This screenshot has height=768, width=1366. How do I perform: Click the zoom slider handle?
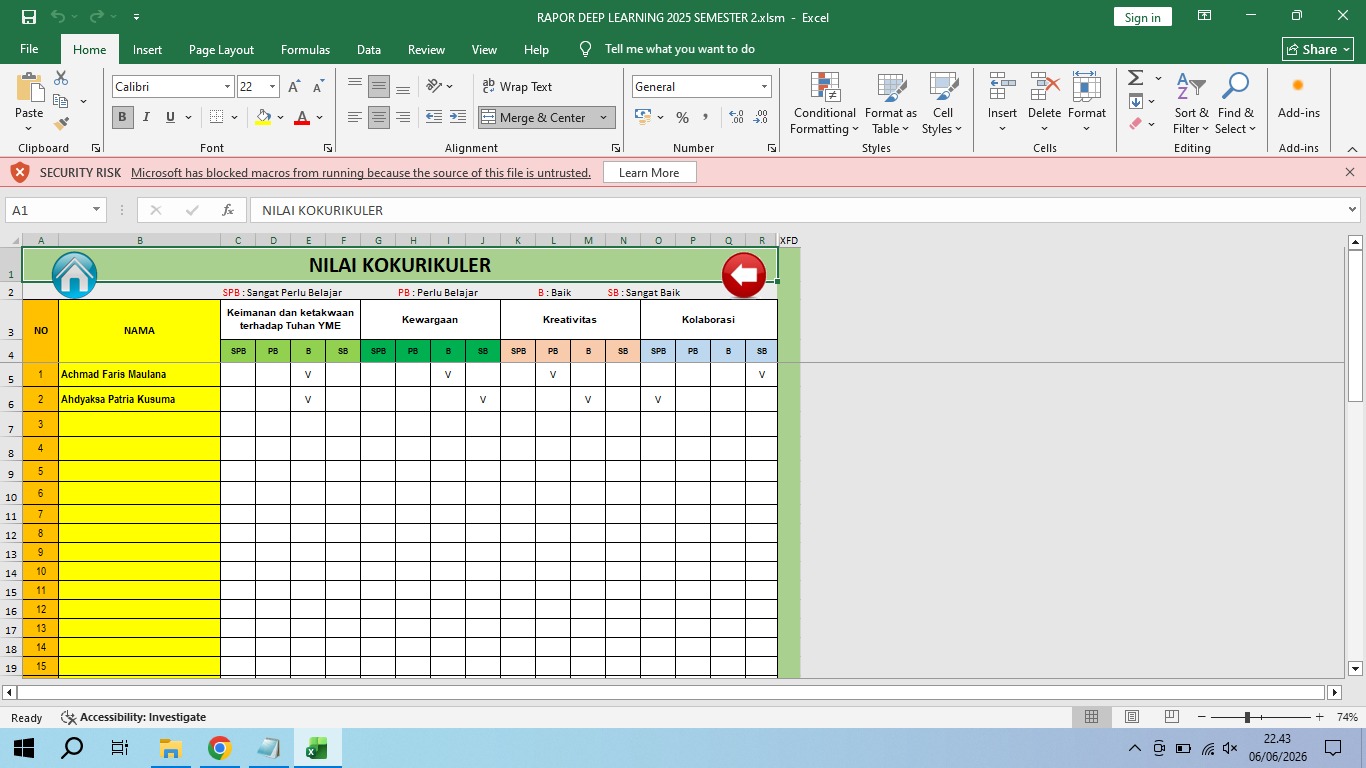pyautogui.click(x=1247, y=717)
